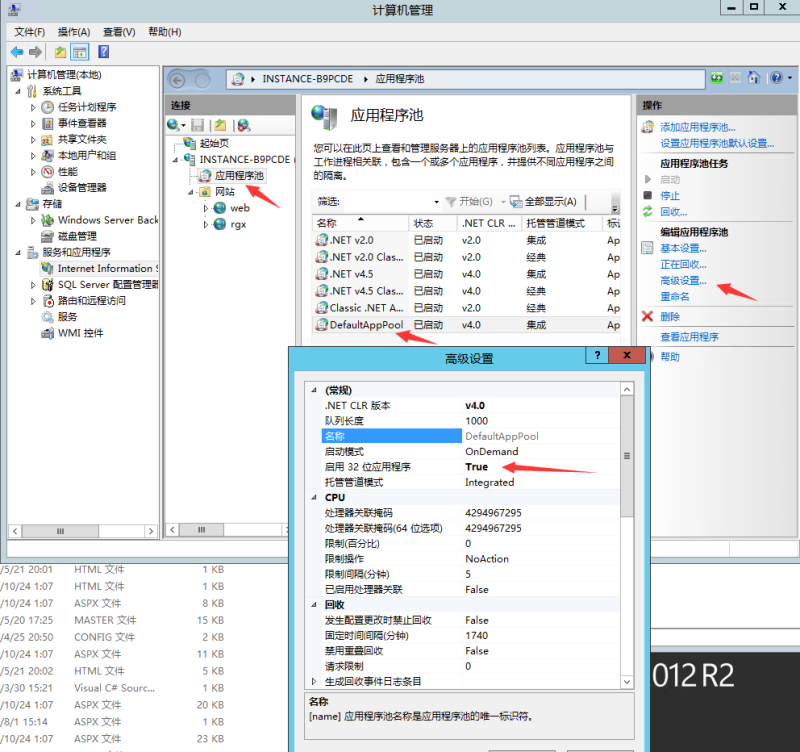Expand the SQL Server 配置管理器 node
The image size is (800, 752).
coord(33,285)
